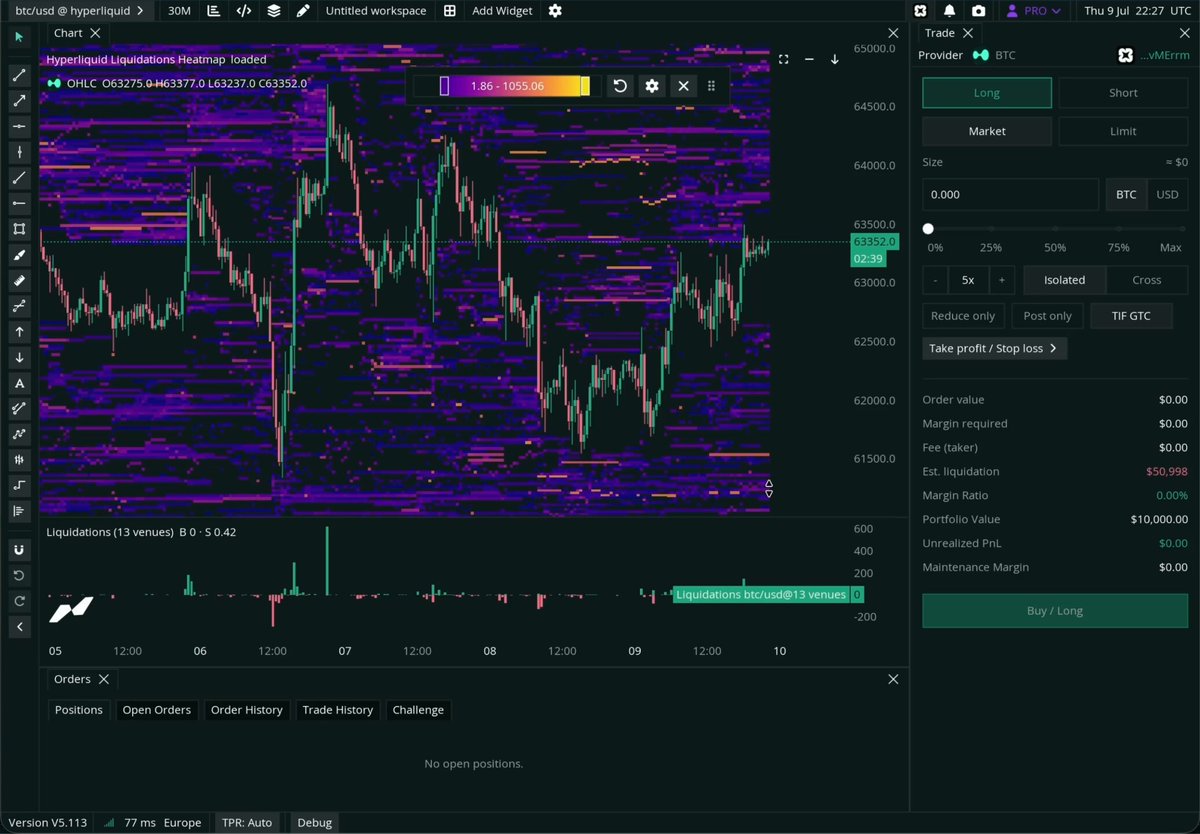Open the 30M timeframe selector
The image size is (1200, 834).
coord(180,11)
